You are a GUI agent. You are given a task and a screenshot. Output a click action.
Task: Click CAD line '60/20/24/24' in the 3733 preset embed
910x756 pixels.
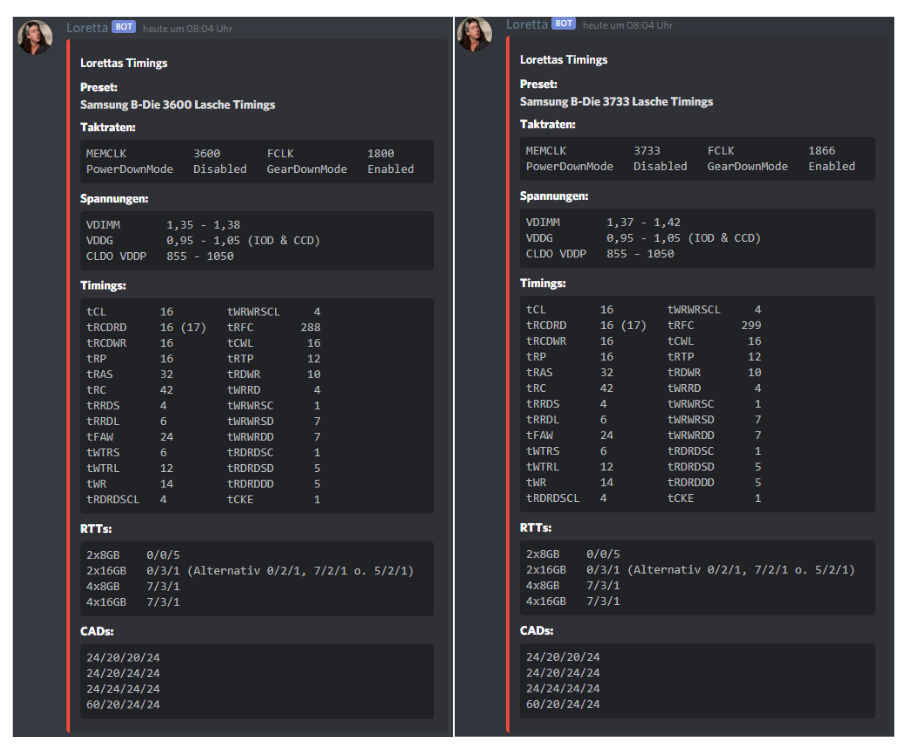[x=563, y=704]
